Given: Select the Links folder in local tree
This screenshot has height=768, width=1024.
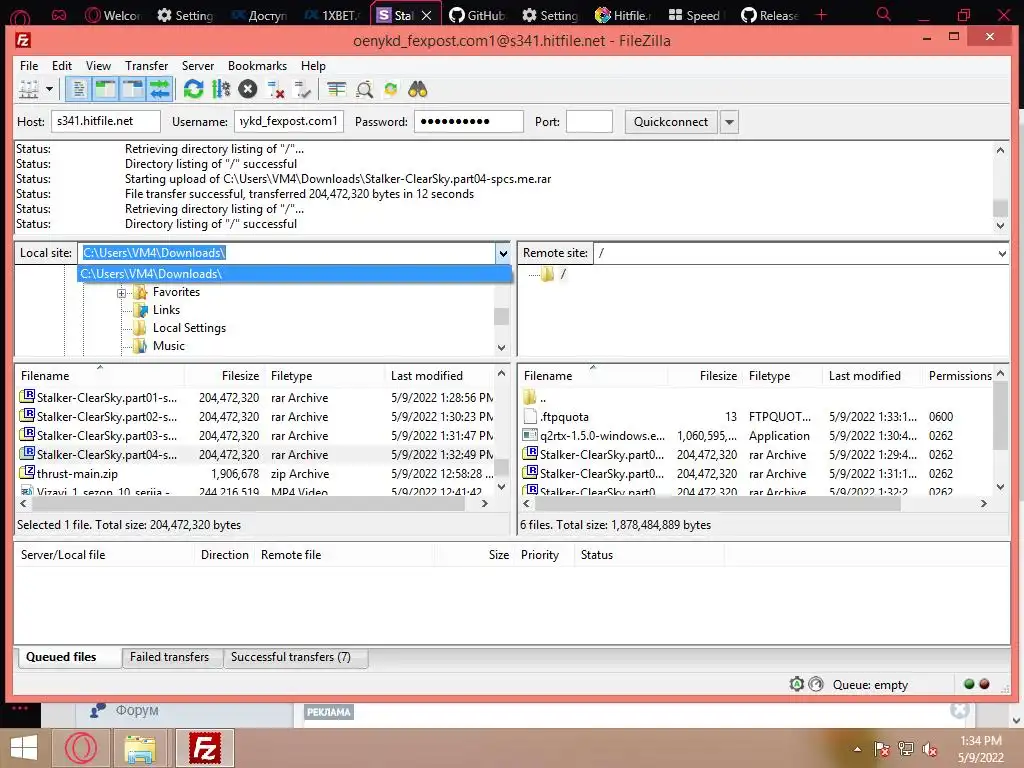Looking at the screenshot, I should [x=166, y=310].
